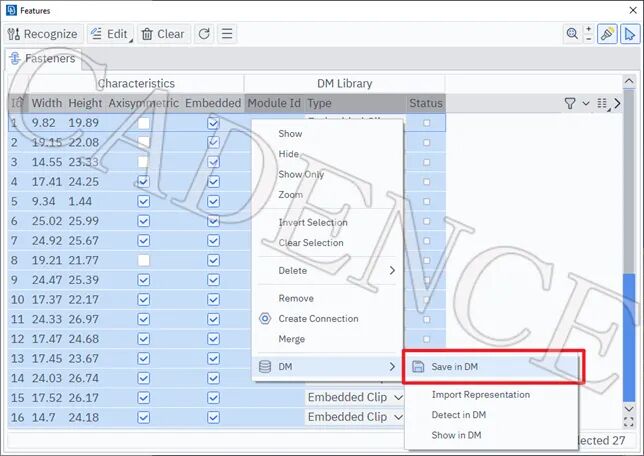Viewport: 644px width, 456px height.
Task: Select Zoom in context menu
Action: click(327, 194)
